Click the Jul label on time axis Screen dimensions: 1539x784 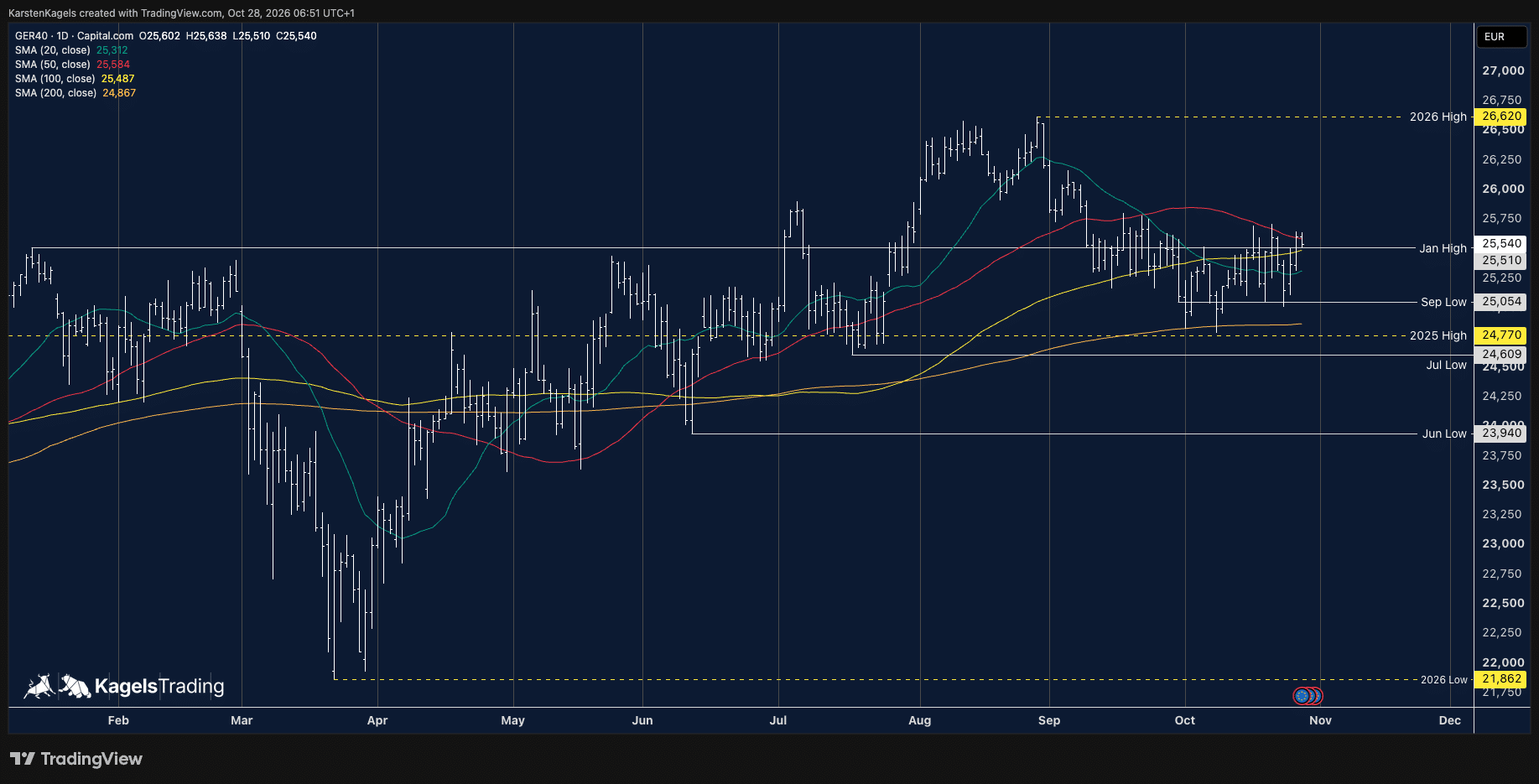[x=778, y=720]
